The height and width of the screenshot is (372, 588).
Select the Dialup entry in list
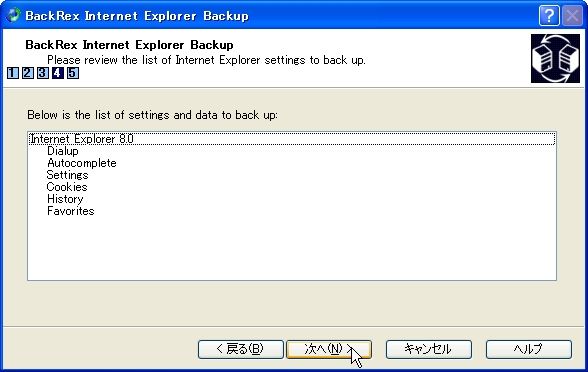(63, 151)
